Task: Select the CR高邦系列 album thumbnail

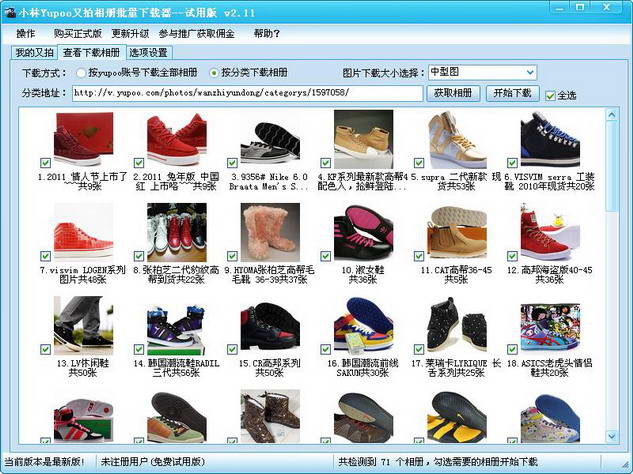Action: tap(270, 326)
